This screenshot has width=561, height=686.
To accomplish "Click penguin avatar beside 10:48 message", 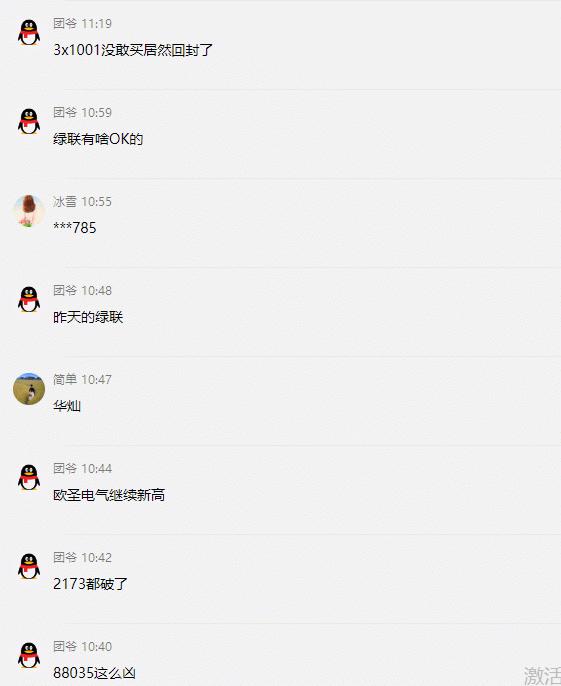I will point(29,300).
